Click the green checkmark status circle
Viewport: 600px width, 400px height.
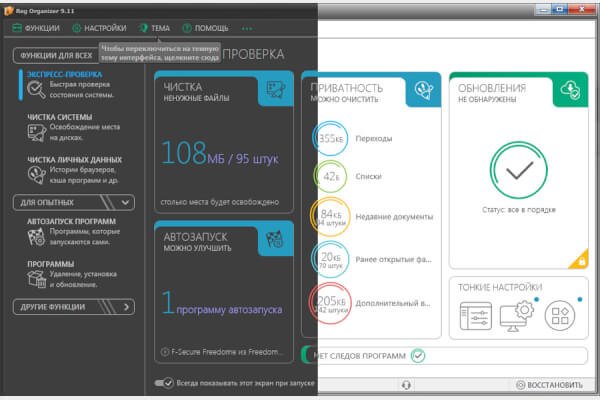(x=519, y=170)
